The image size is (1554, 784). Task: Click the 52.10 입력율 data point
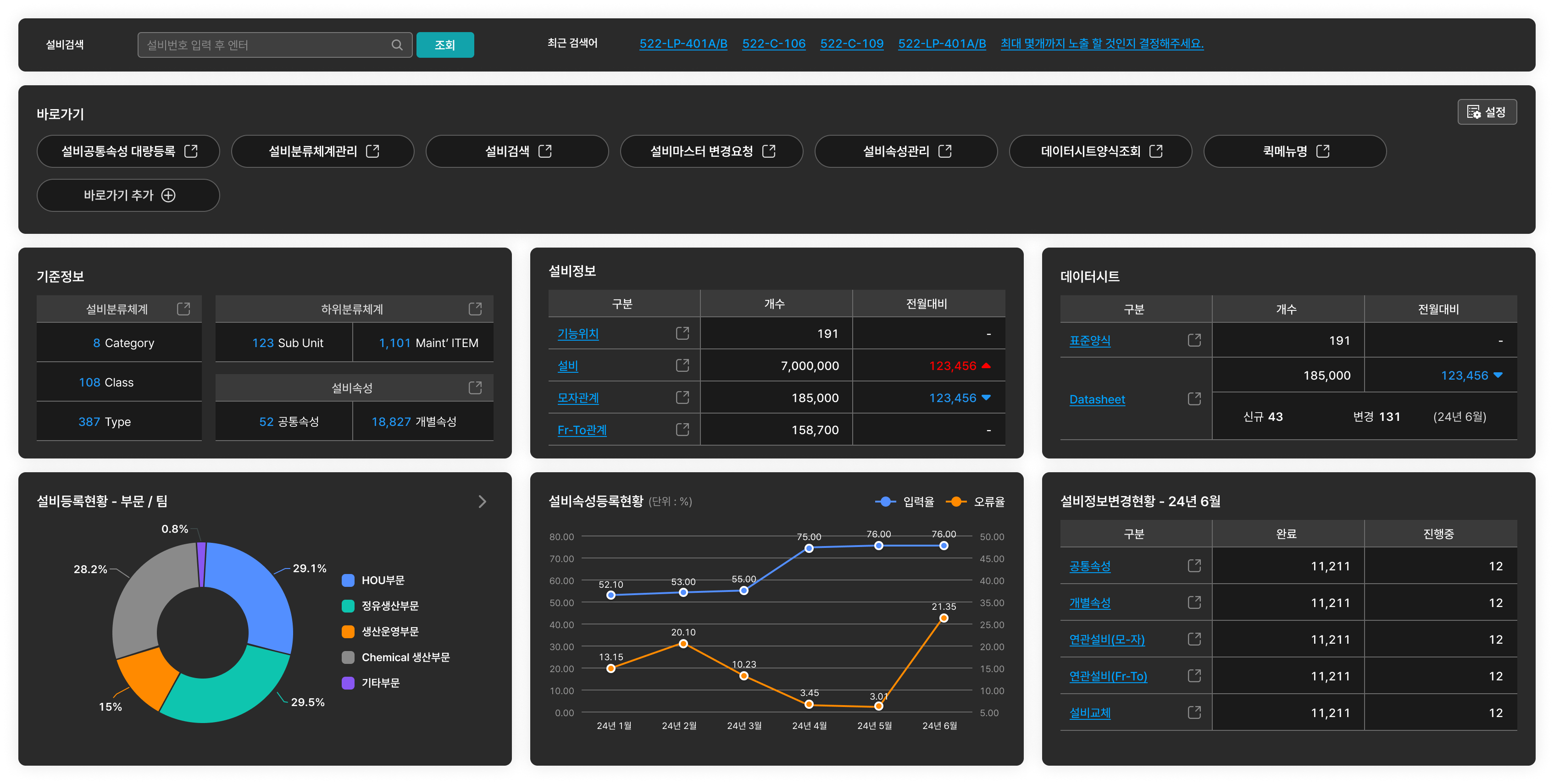click(x=610, y=595)
